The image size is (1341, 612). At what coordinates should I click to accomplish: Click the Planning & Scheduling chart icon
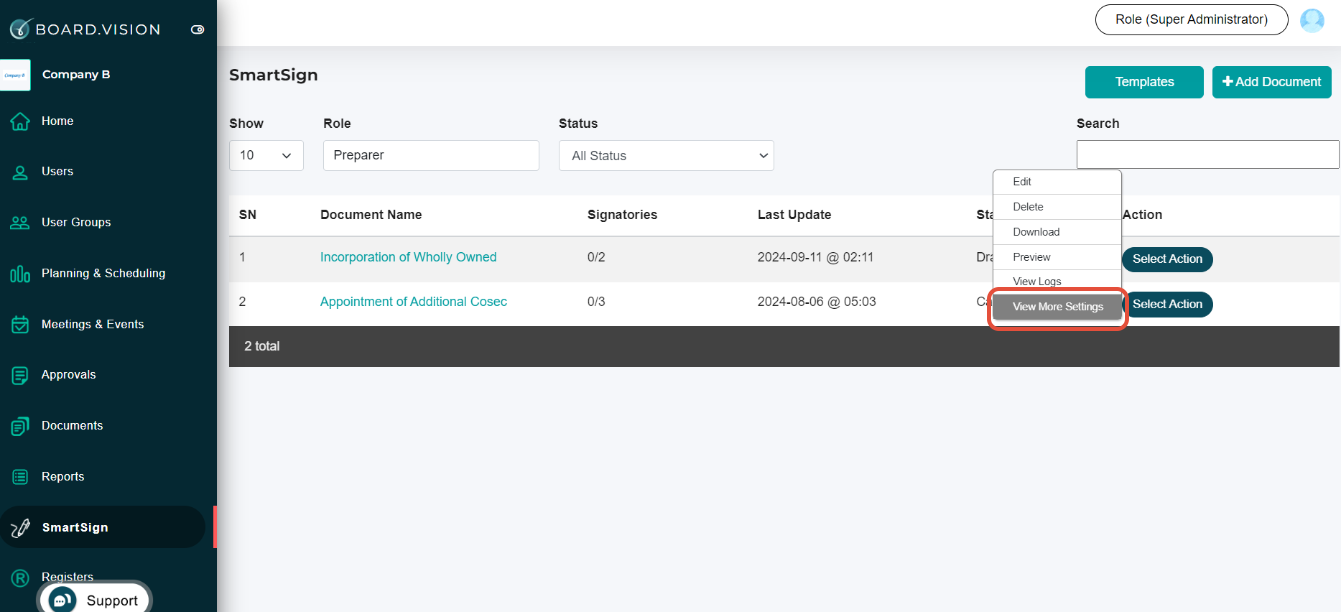19,274
